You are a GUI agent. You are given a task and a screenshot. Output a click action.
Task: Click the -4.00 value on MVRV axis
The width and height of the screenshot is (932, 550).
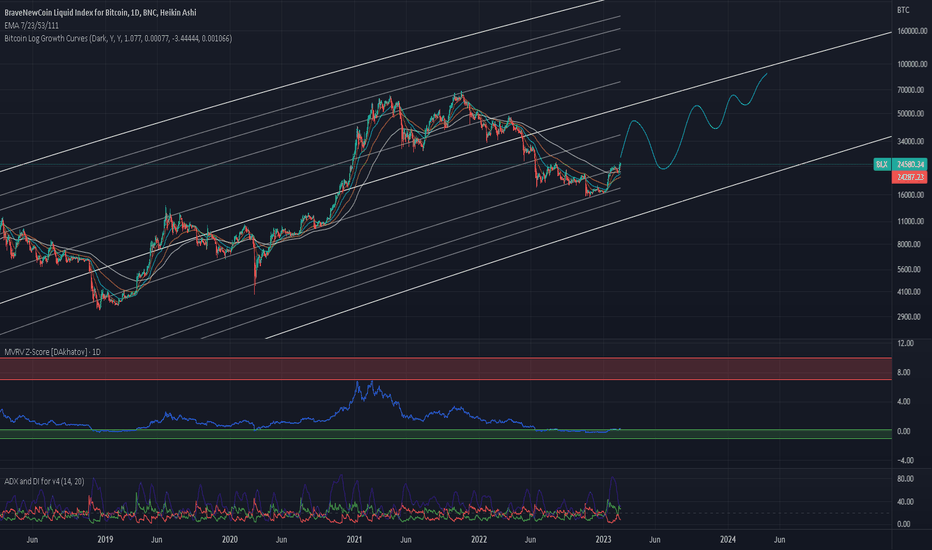[x=905, y=460]
